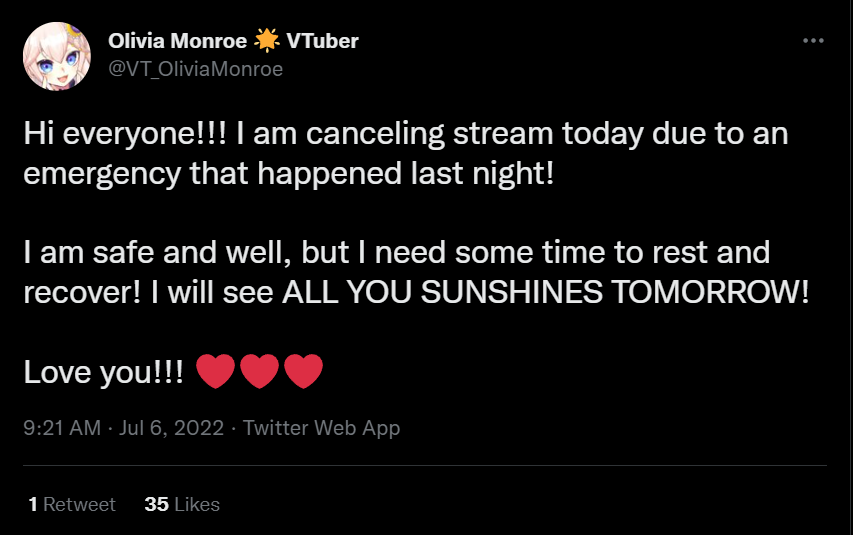The height and width of the screenshot is (535, 853).
Task: Click the @VT_OliviaMonroe handle
Action: point(195,68)
